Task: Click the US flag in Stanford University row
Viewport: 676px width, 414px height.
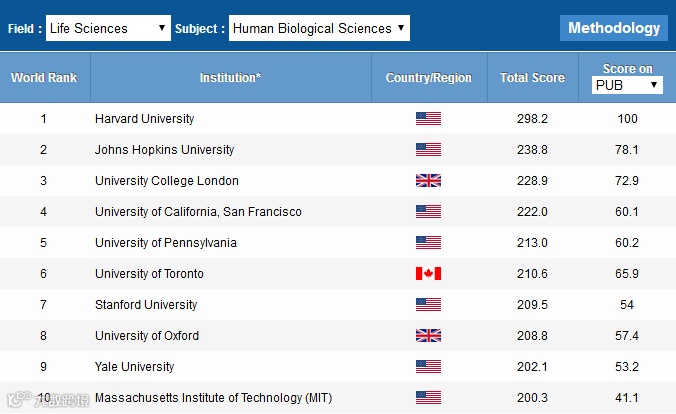Action: coord(428,305)
